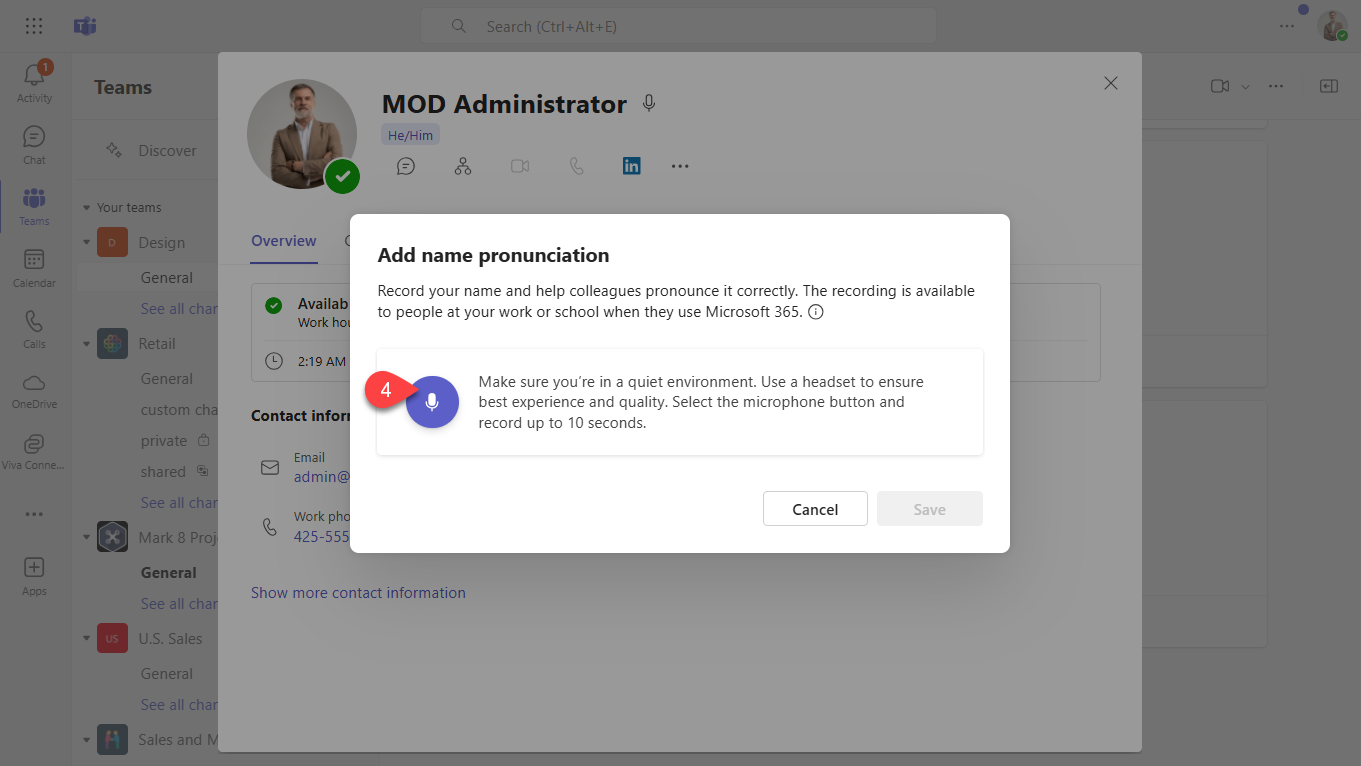The image size is (1361, 766).
Task: Open the Apps page from sidebar
Action: (34, 575)
